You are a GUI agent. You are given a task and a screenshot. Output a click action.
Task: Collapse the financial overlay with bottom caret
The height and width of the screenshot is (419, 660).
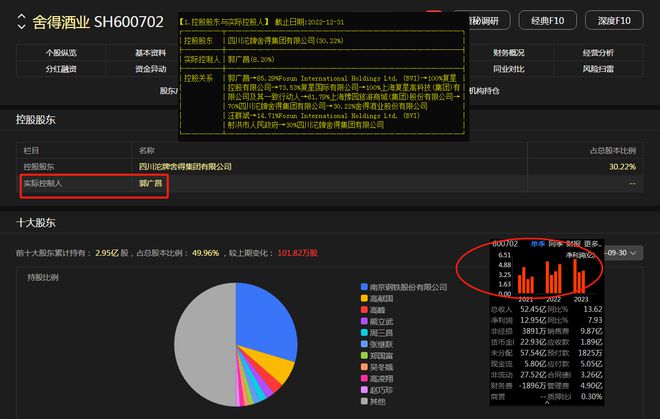pos(547,403)
